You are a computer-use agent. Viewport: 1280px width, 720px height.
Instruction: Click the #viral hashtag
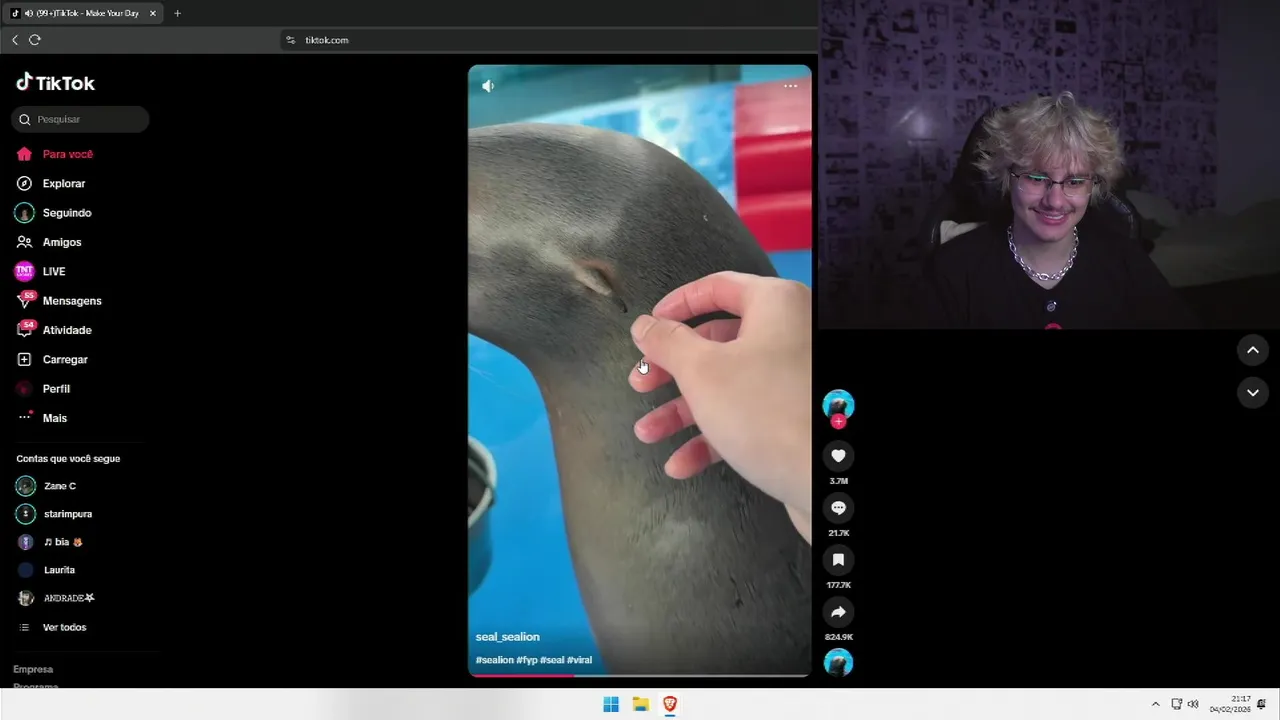pyautogui.click(x=580, y=660)
